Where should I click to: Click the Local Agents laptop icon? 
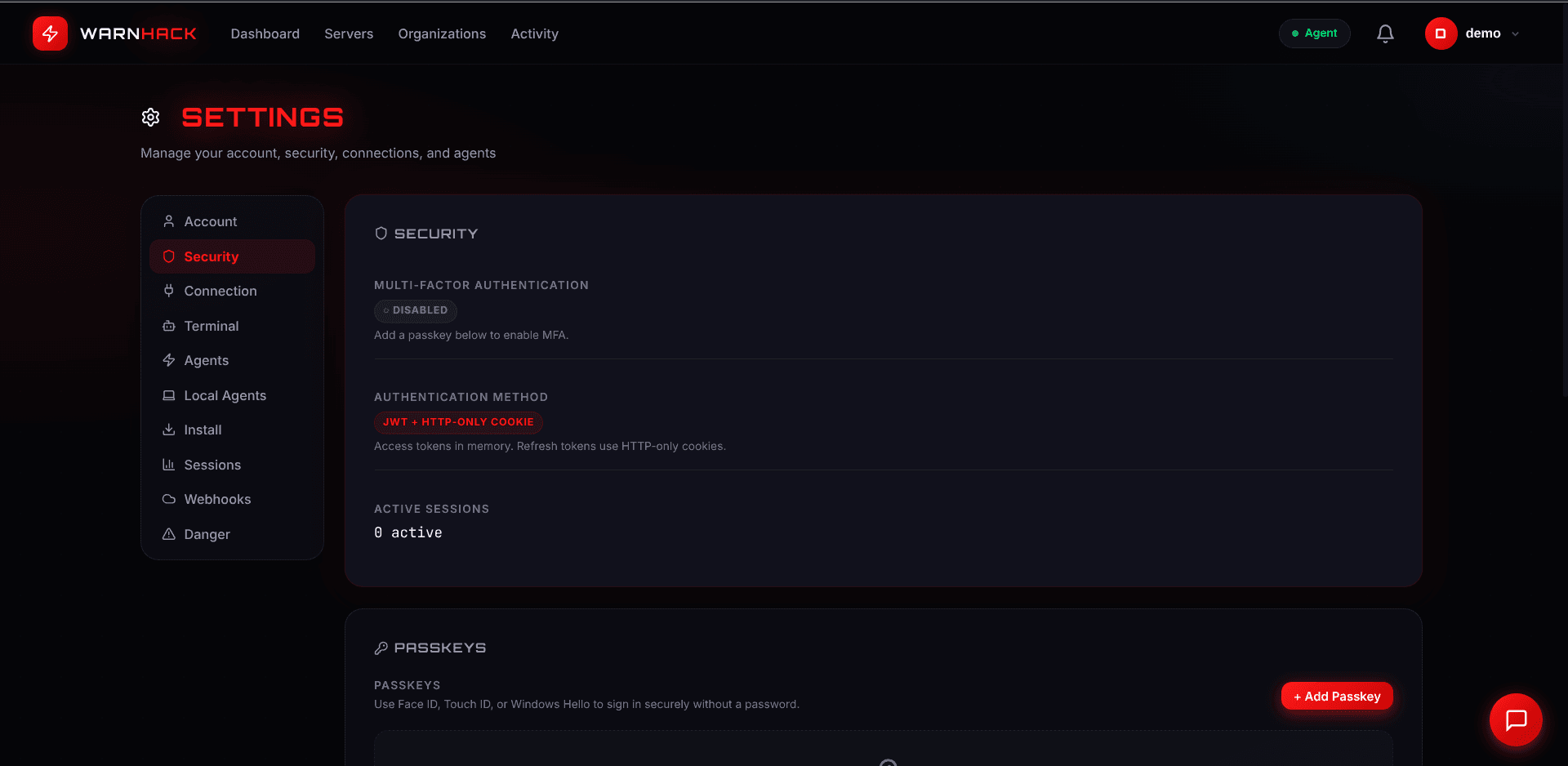(x=168, y=394)
